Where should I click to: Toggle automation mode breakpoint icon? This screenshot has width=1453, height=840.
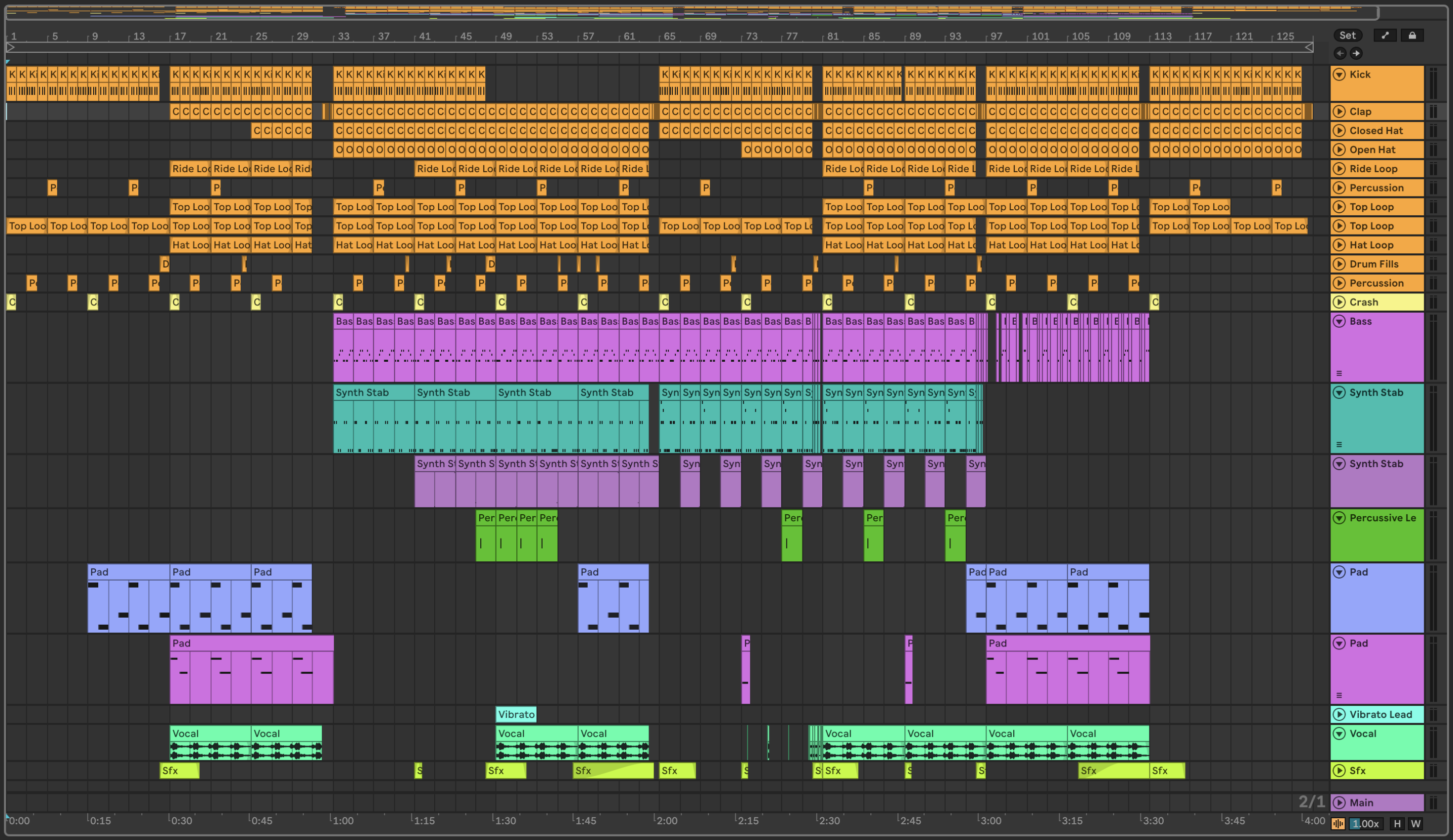[x=1385, y=35]
